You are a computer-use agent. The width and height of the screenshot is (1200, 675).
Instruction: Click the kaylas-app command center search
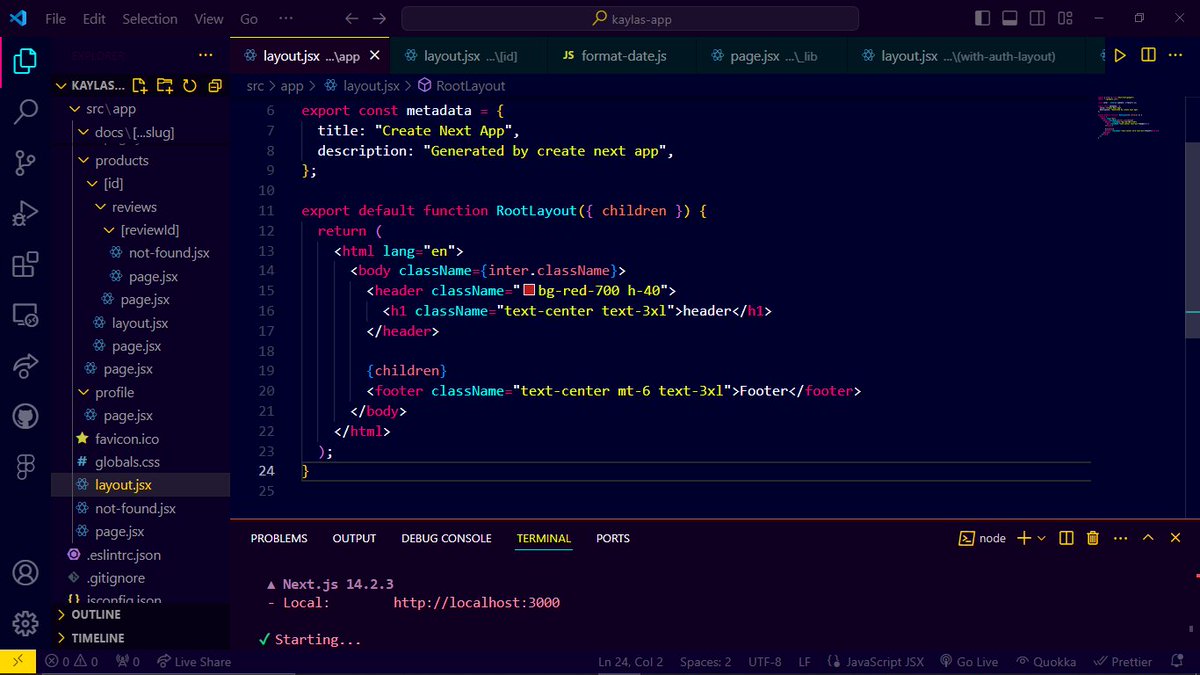pyautogui.click(x=630, y=19)
